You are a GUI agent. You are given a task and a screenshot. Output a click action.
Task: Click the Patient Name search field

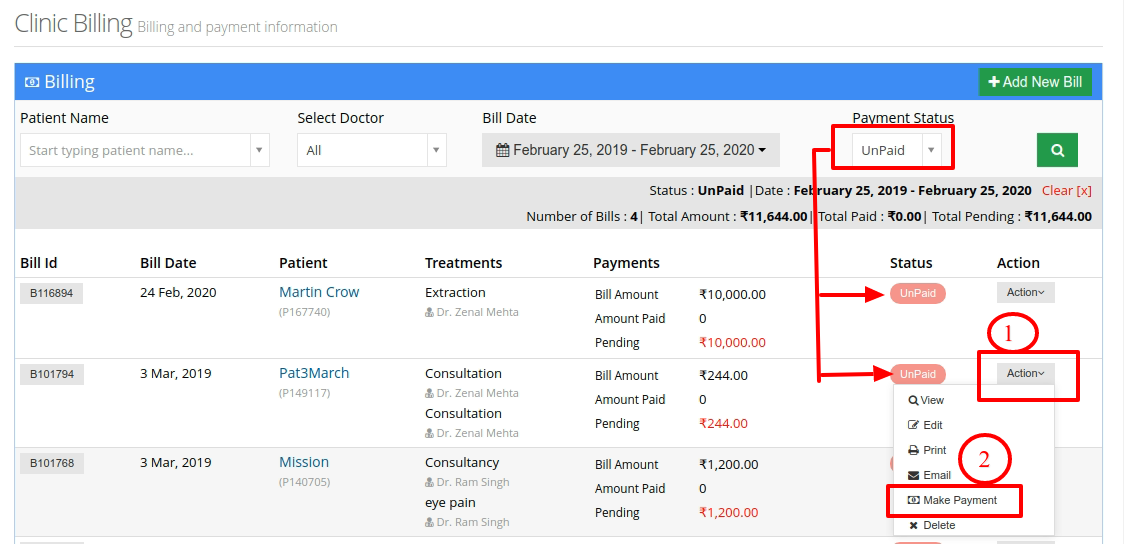(x=135, y=151)
